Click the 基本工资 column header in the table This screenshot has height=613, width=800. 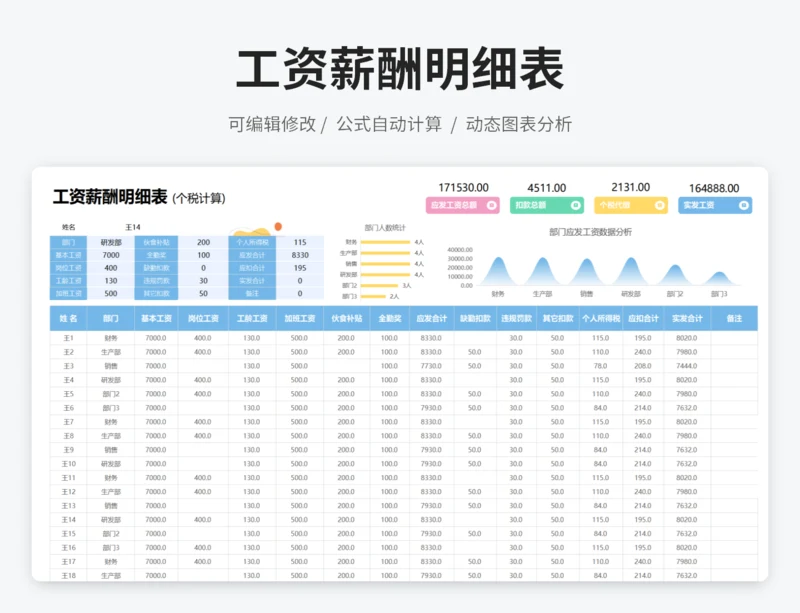[156, 318]
